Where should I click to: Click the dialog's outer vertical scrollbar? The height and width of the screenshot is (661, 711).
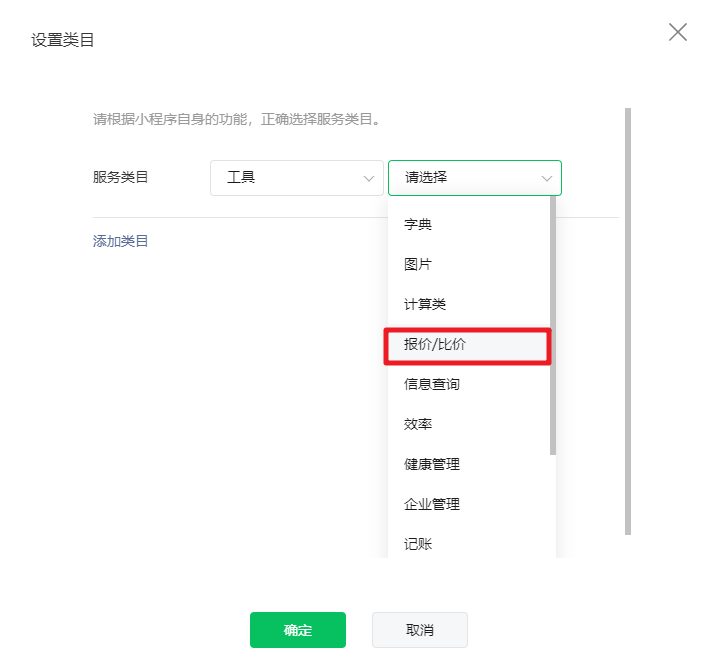point(628,321)
